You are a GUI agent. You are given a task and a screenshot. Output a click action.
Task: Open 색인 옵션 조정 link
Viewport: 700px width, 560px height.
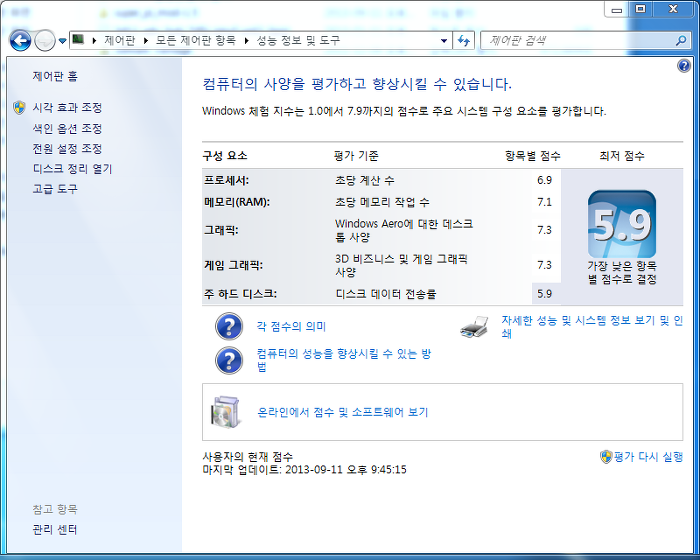pyautogui.click(x=67, y=129)
